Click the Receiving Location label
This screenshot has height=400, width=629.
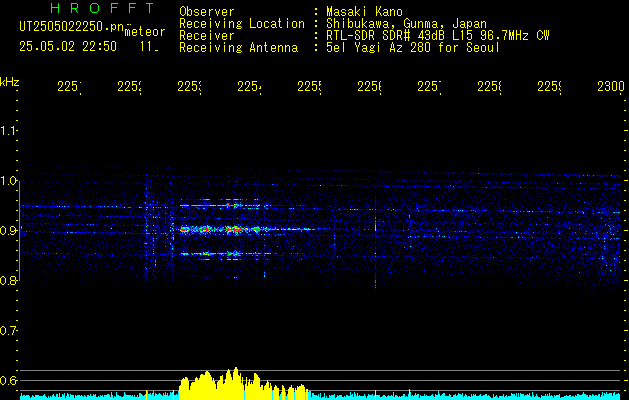[x=242, y=24]
